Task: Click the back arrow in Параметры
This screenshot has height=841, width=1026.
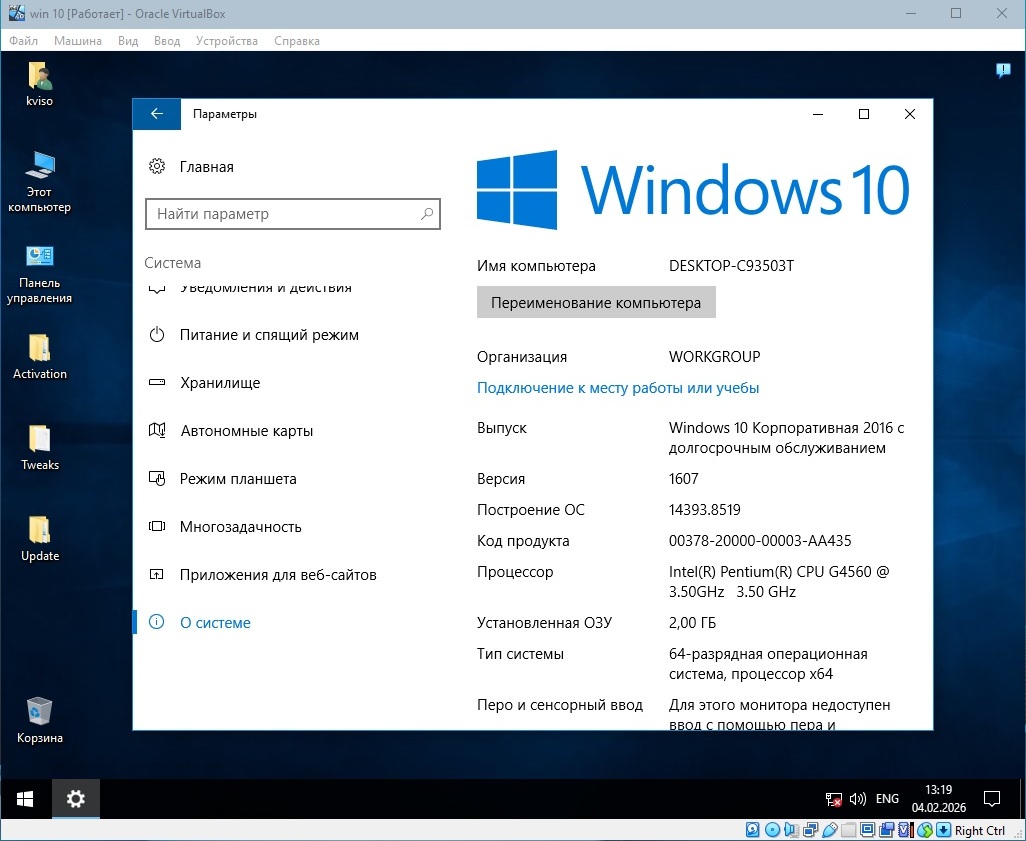Action: (157, 114)
